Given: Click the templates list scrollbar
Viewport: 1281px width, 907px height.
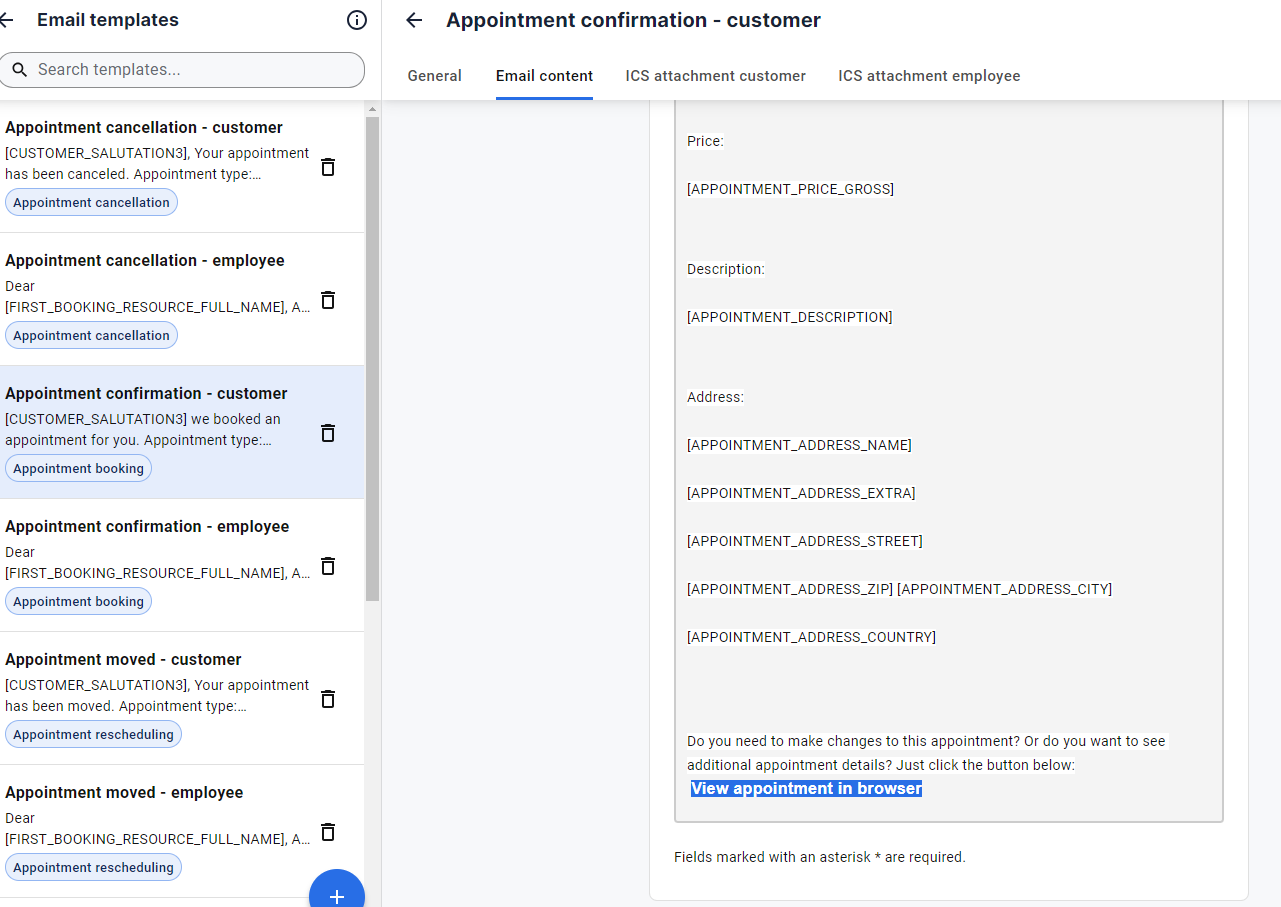Looking at the screenshot, I should (x=372, y=360).
